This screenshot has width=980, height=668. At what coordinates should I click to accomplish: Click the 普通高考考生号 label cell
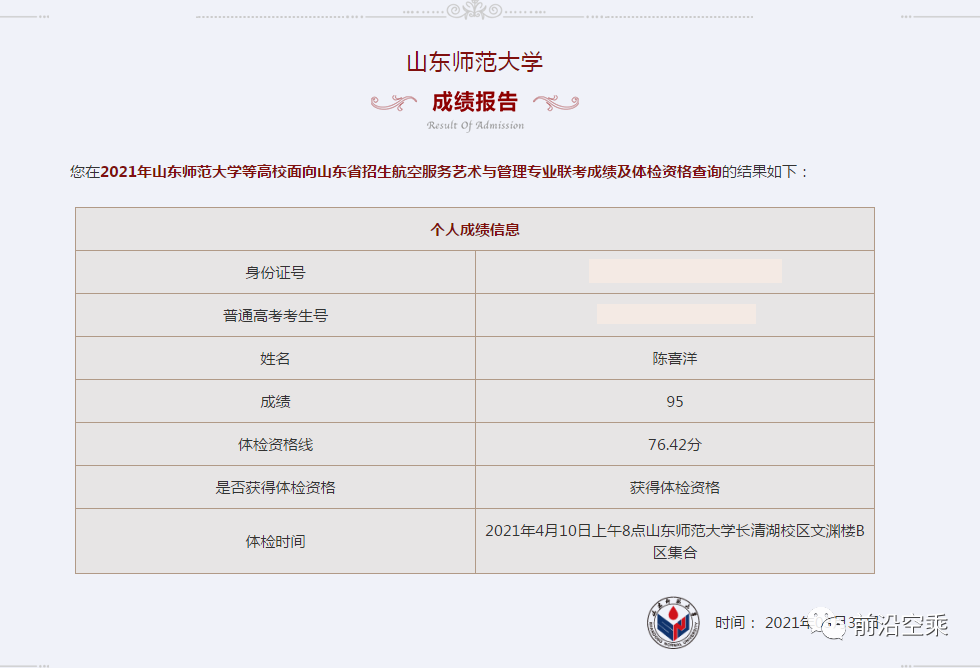[276, 316]
